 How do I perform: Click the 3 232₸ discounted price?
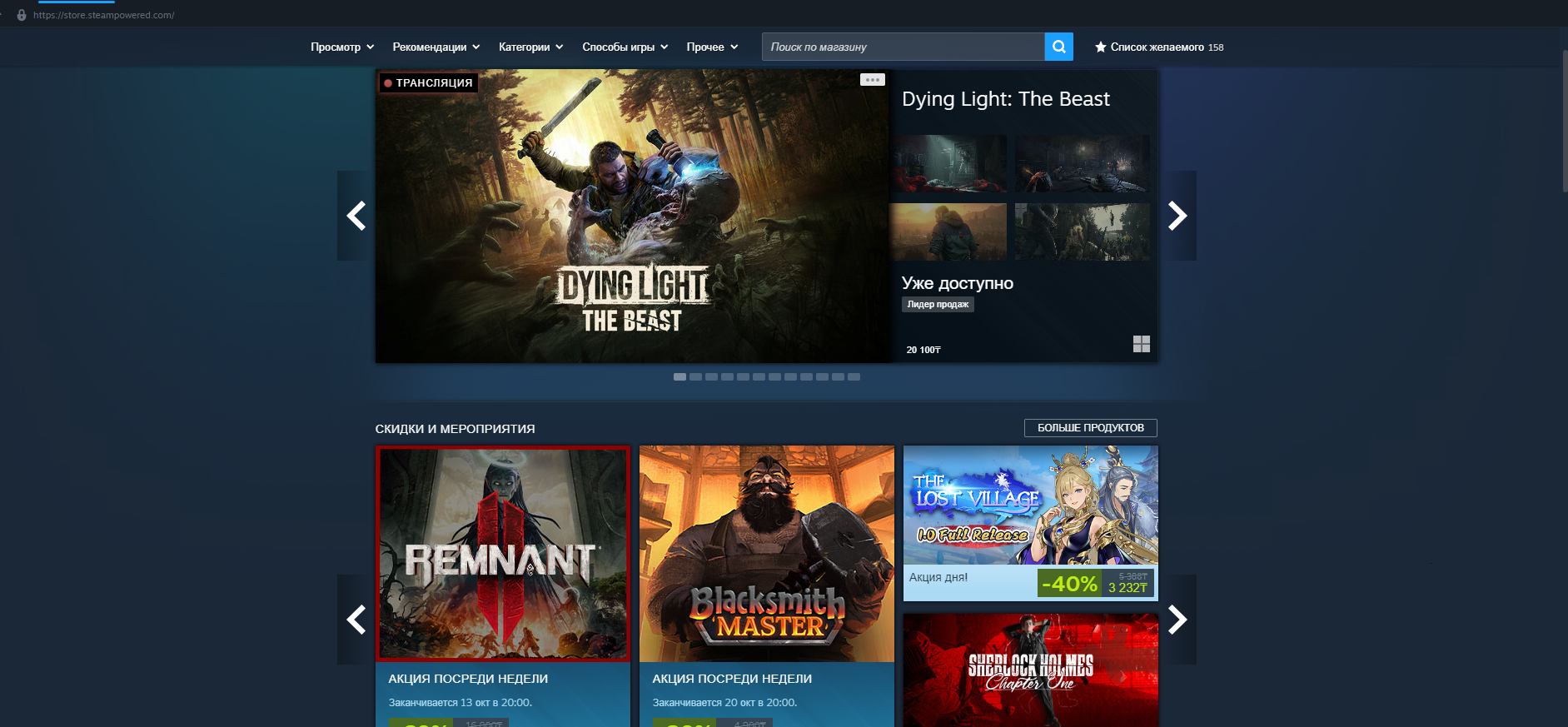(1127, 588)
